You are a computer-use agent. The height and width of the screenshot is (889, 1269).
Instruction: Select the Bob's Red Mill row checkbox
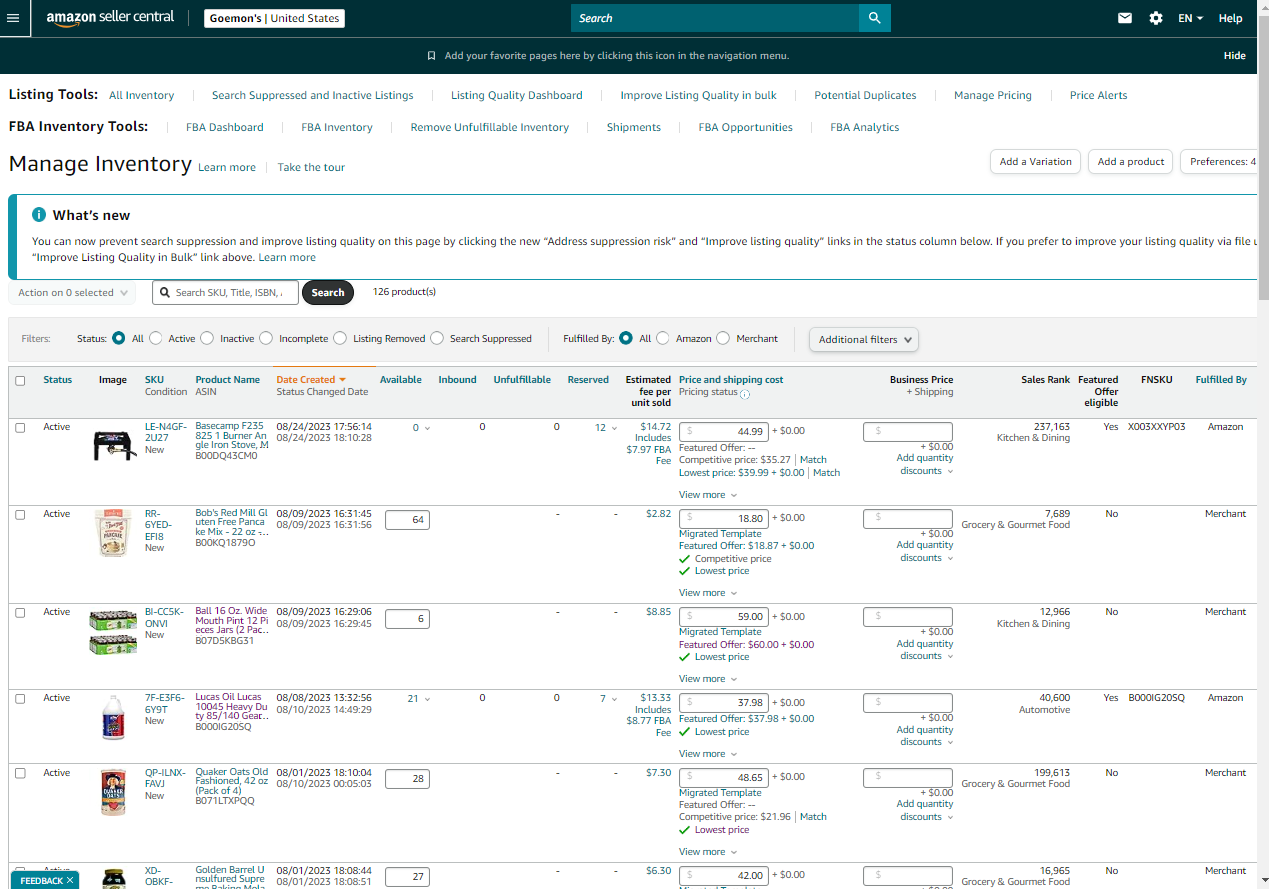coord(20,514)
